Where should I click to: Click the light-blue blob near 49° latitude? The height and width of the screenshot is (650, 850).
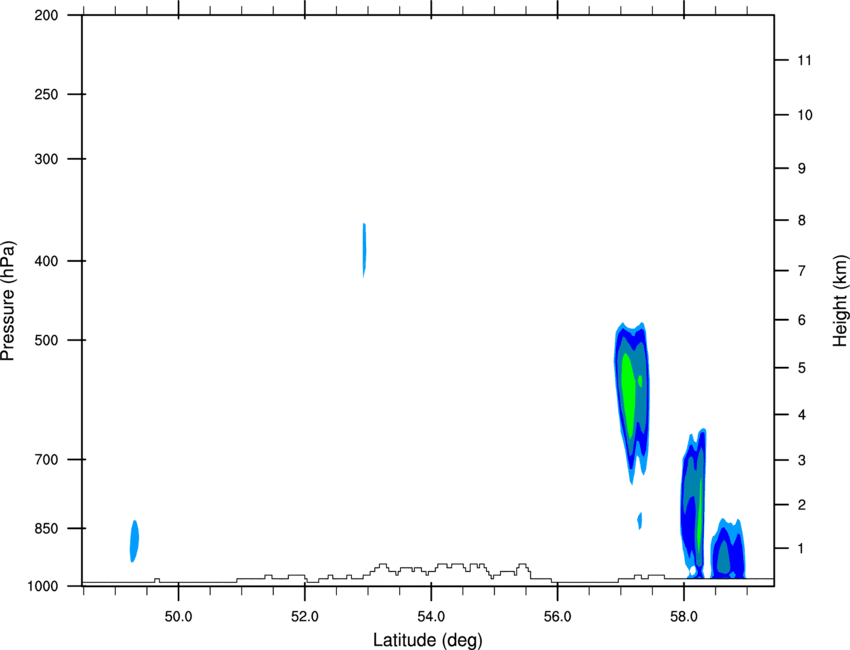click(x=134, y=541)
